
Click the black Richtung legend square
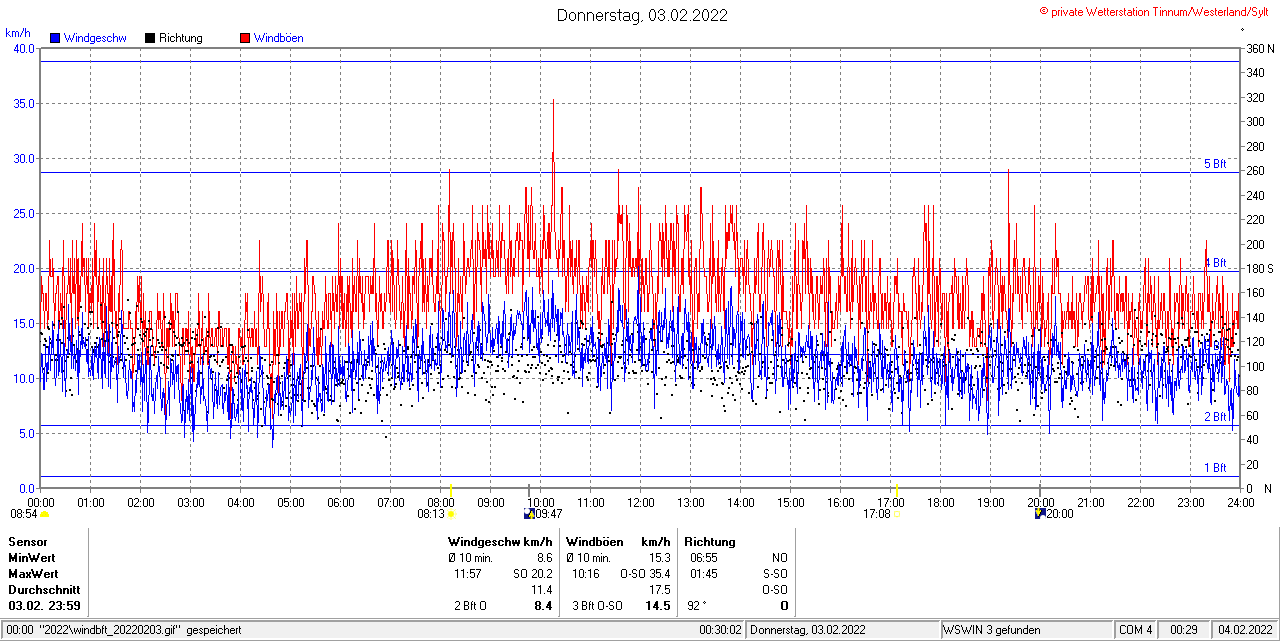150,38
